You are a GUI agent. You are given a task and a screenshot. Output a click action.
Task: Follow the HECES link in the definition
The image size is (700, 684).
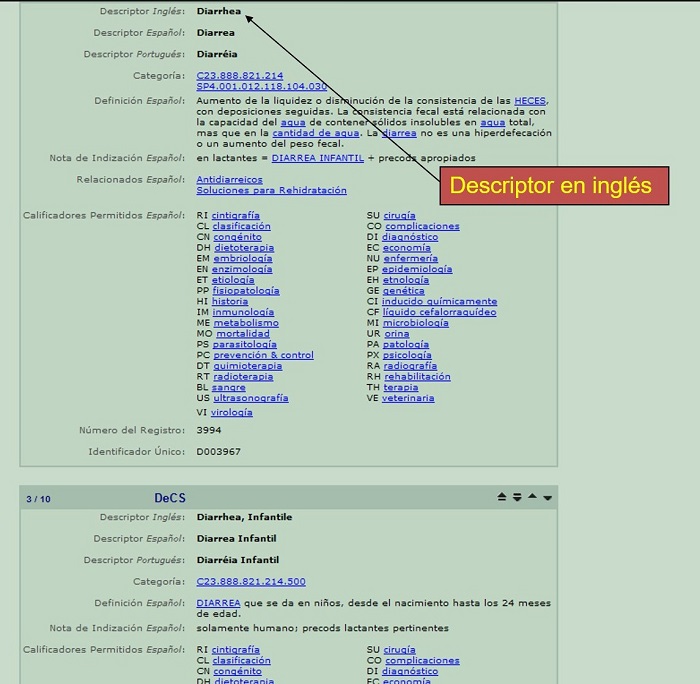click(530, 101)
